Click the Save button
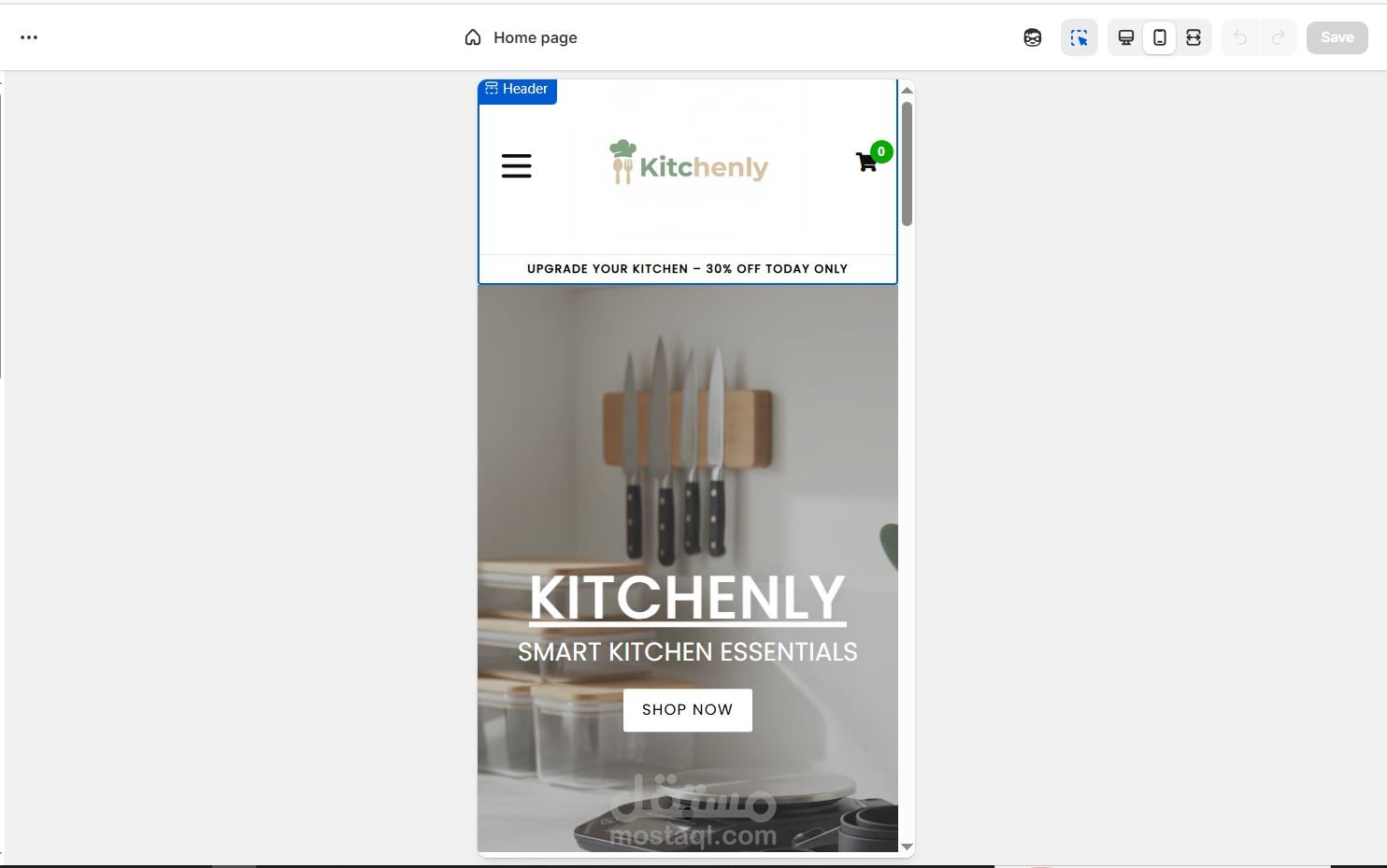This screenshot has height=868, width=1387. [1337, 37]
